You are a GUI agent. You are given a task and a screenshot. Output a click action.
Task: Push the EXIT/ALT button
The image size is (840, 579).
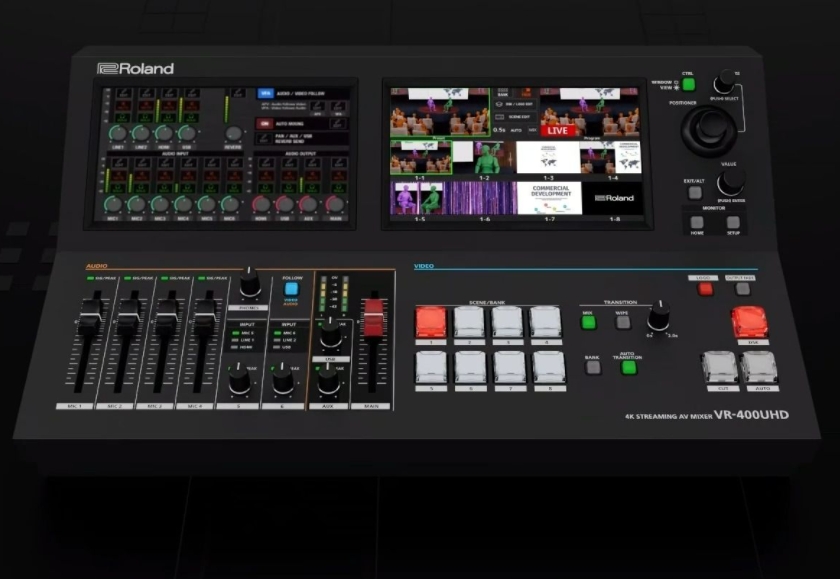click(x=695, y=192)
